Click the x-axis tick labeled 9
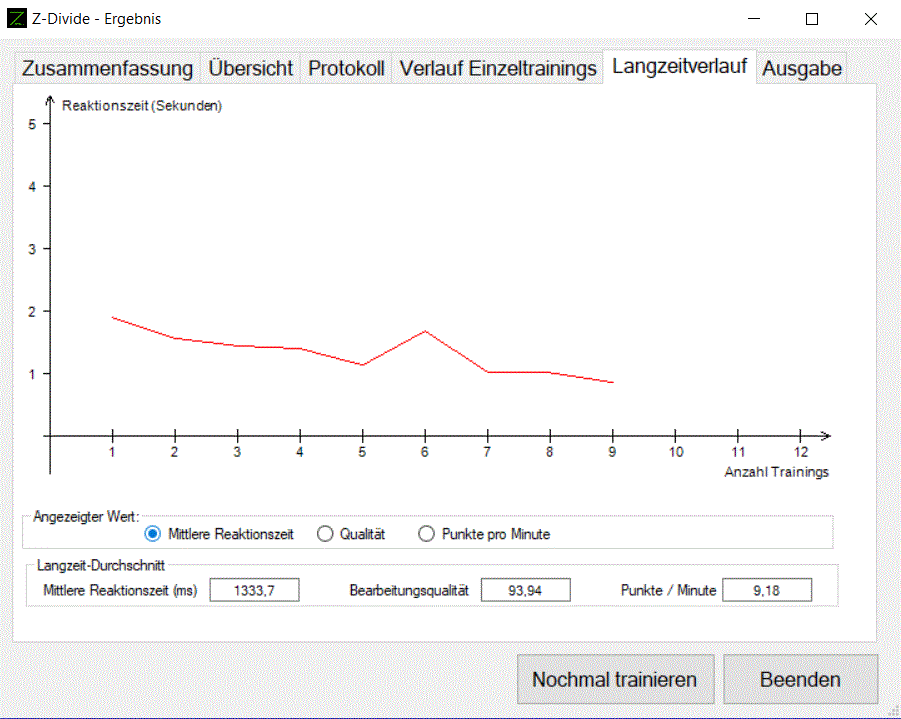 point(612,451)
